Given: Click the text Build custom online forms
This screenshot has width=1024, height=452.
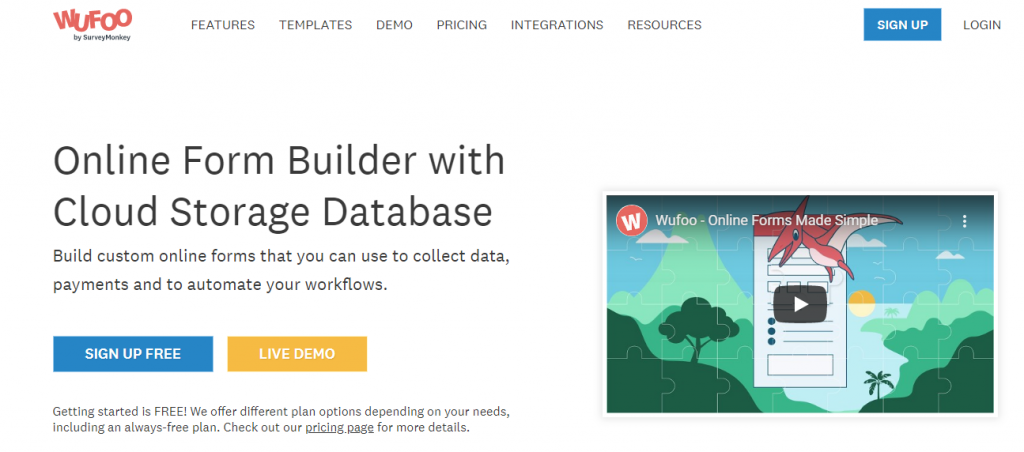Looking at the screenshot, I should pyautogui.click(x=281, y=270).
